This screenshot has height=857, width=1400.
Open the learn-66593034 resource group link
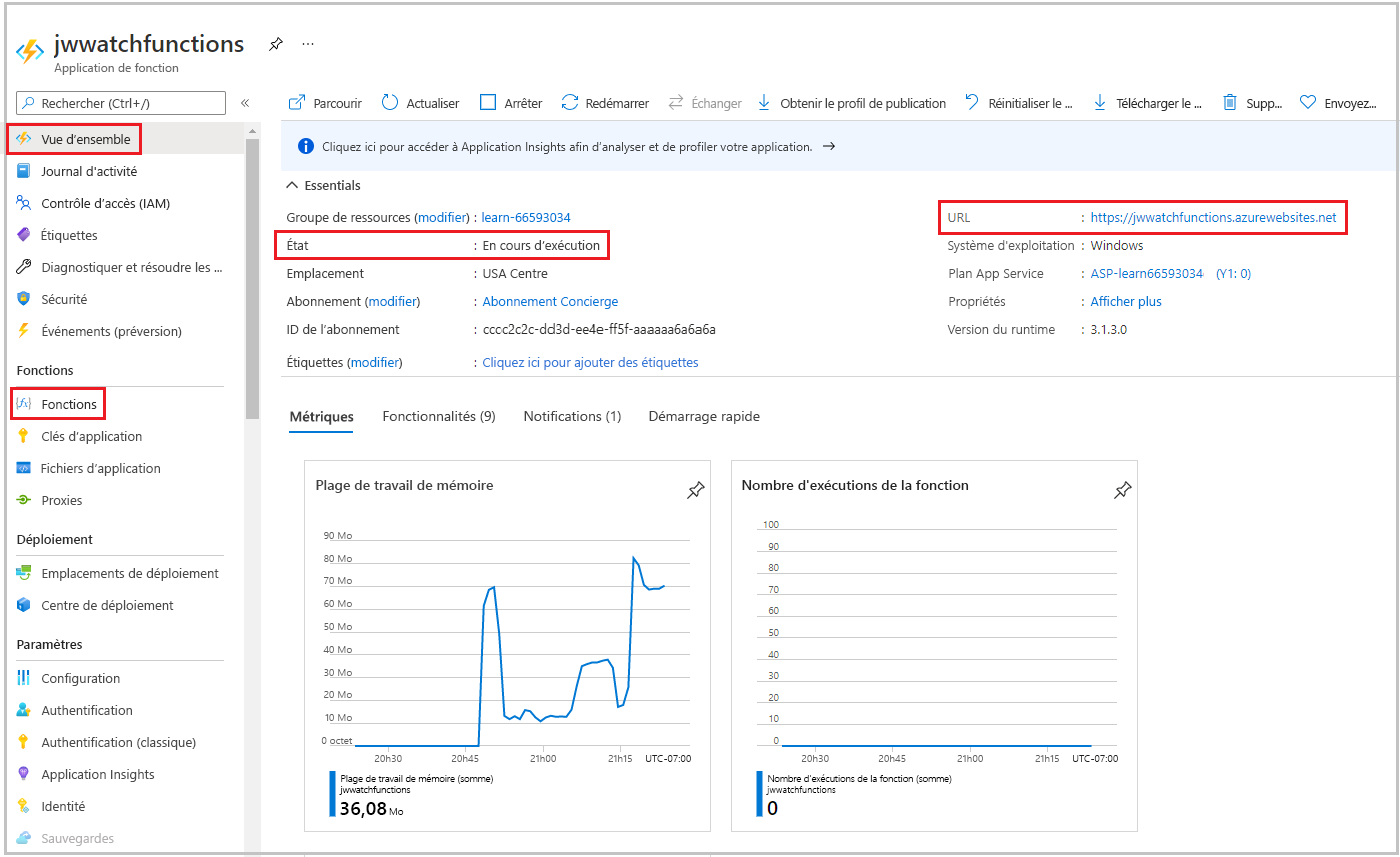526,217
